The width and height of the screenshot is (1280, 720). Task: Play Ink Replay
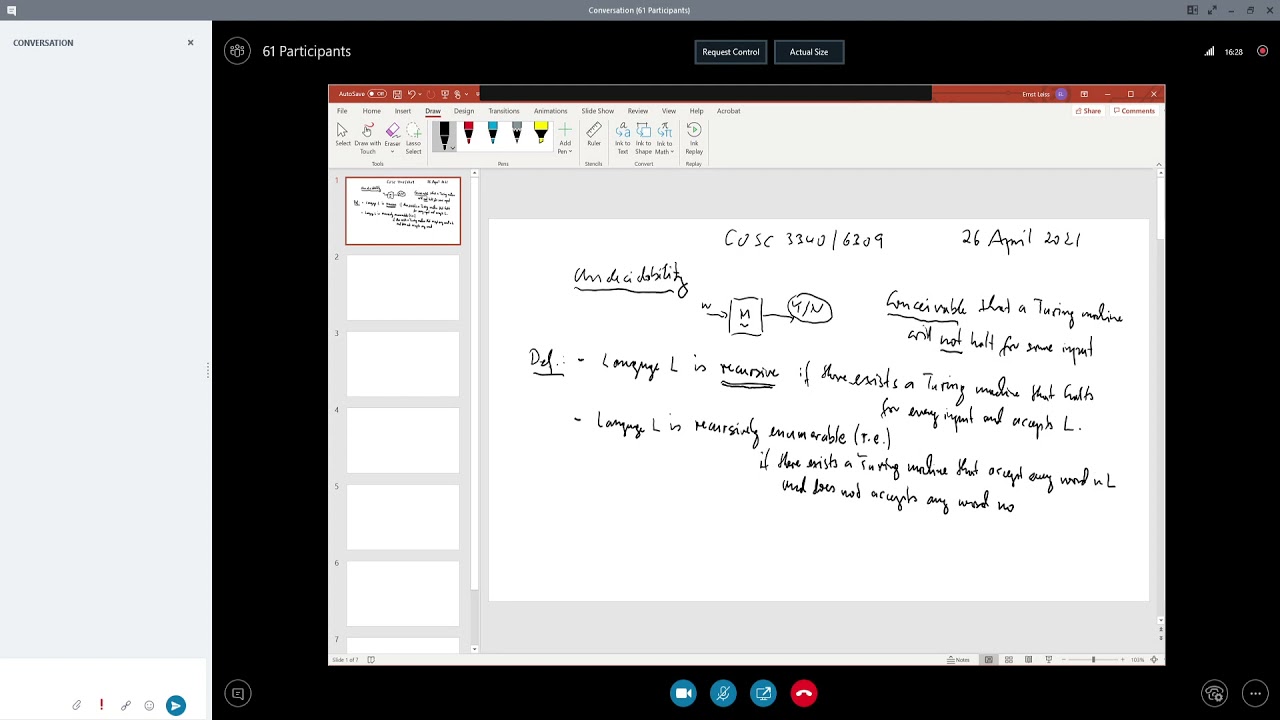pyautogui.click(x=694, y=138)
